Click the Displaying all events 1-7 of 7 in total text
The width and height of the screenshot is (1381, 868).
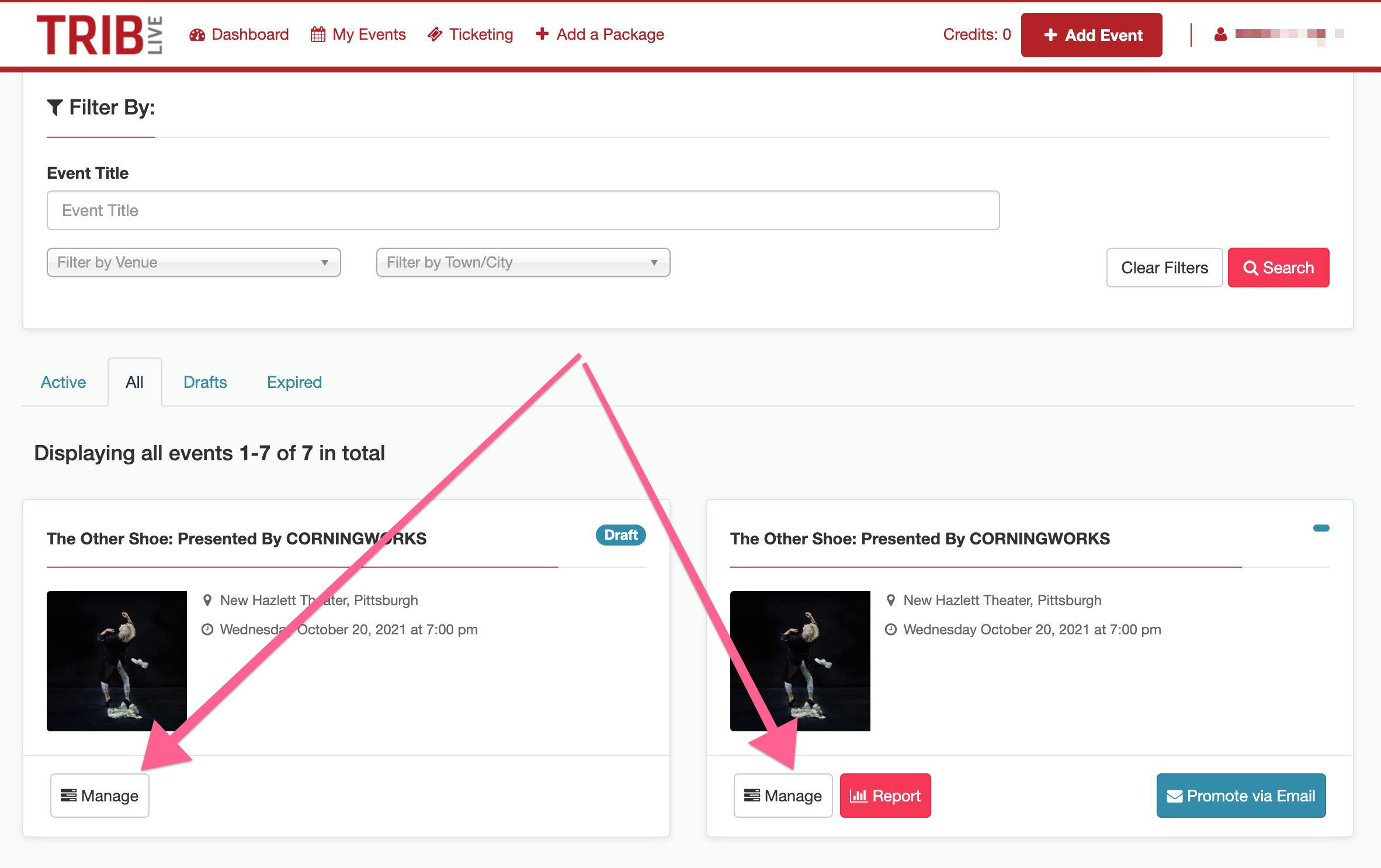(209, 453)
